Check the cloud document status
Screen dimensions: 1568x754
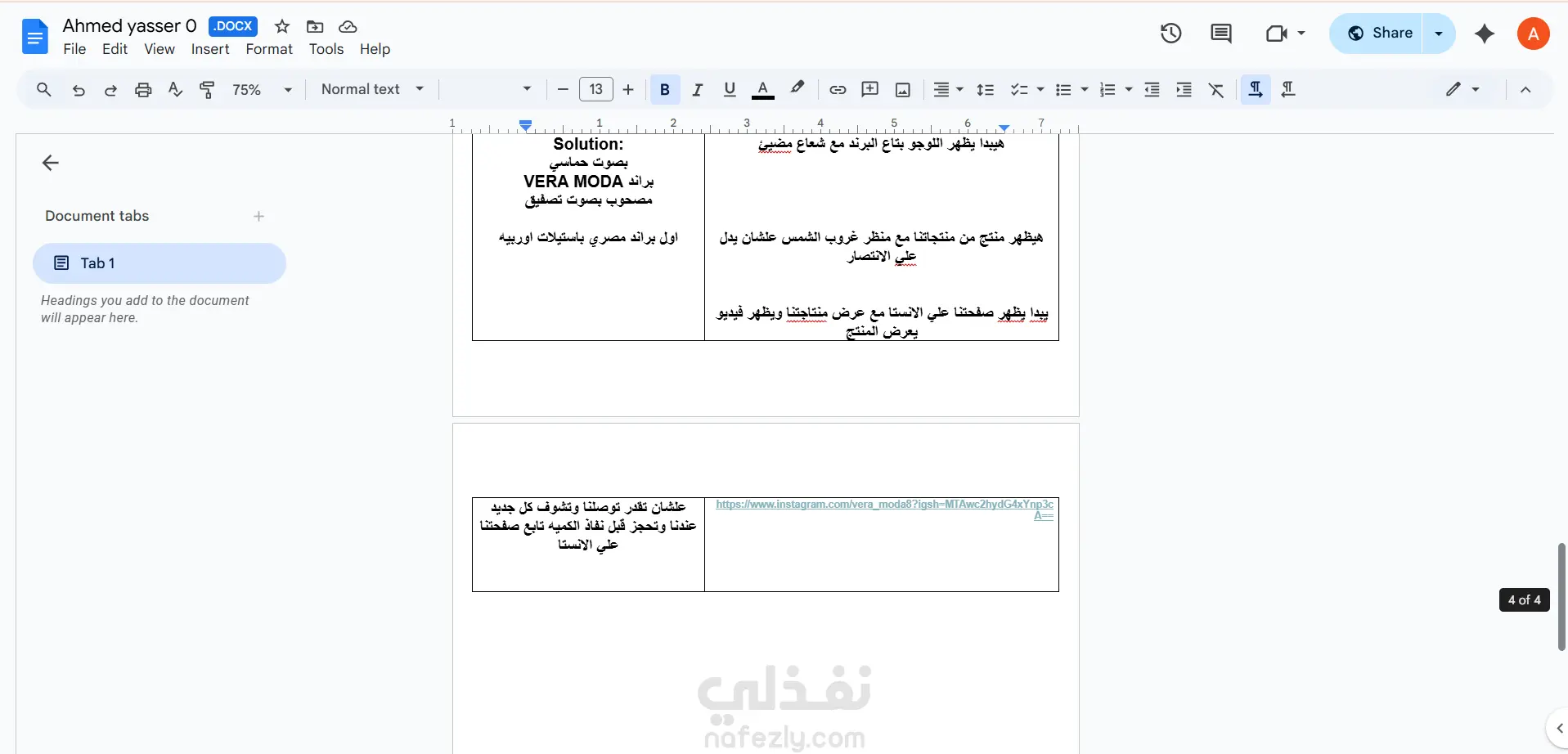coord(348,26)
